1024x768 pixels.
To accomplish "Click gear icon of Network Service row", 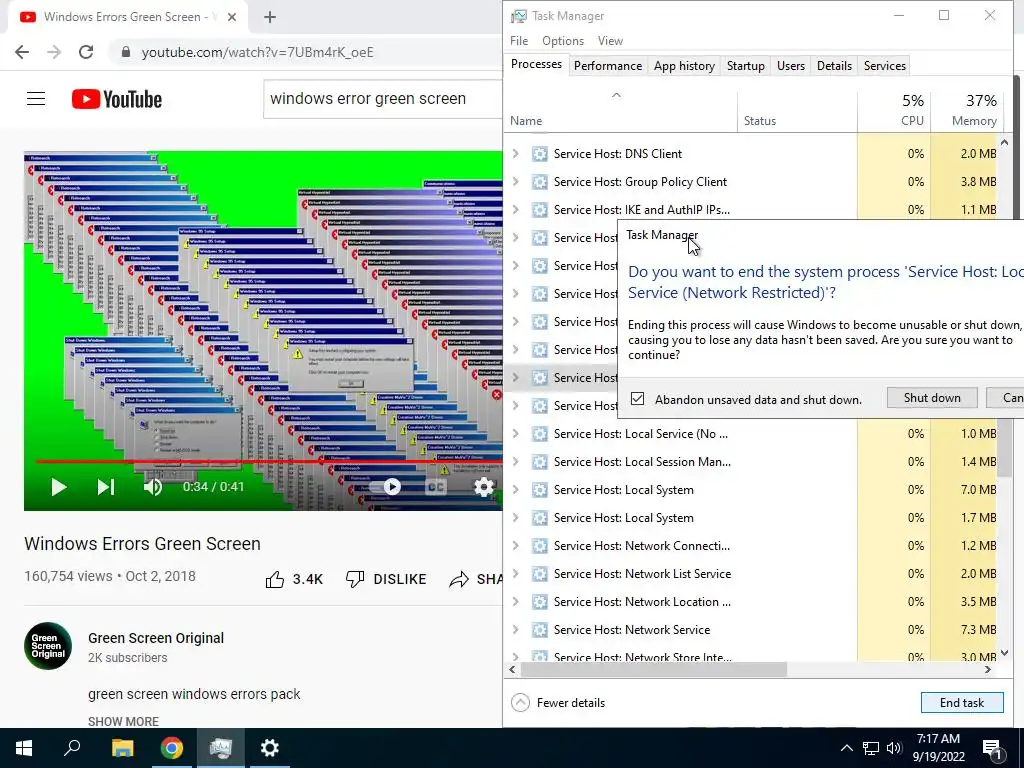I will click(x=539, y=630).
